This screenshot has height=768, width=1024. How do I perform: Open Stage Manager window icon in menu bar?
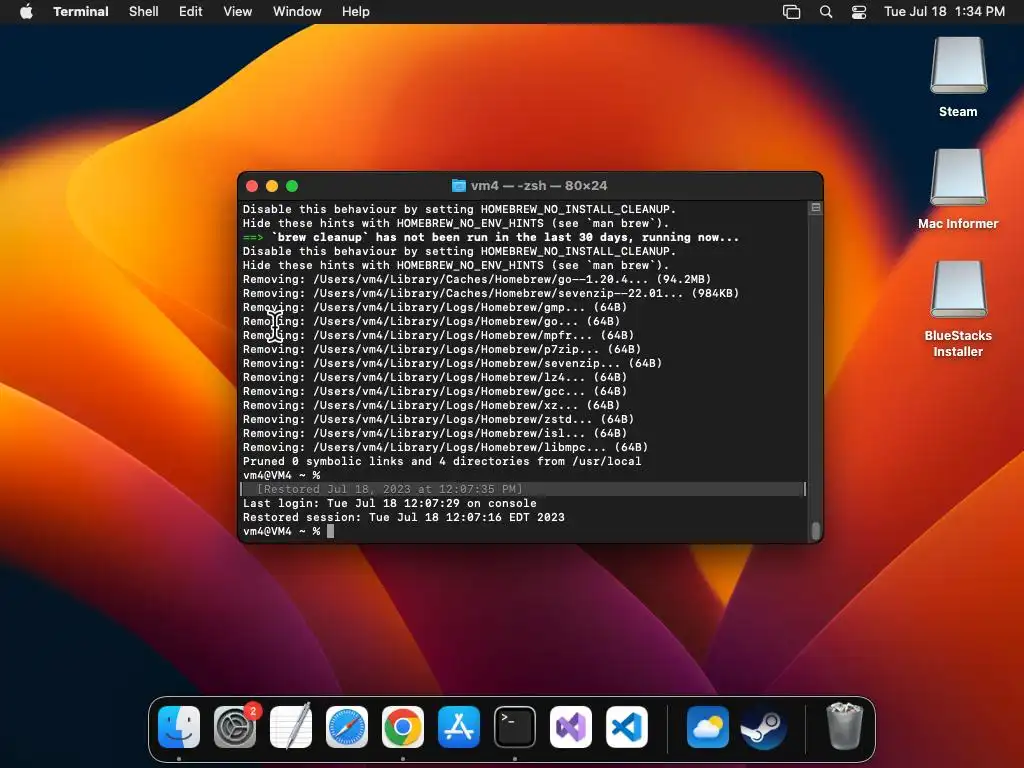click(x=792, y=11)
